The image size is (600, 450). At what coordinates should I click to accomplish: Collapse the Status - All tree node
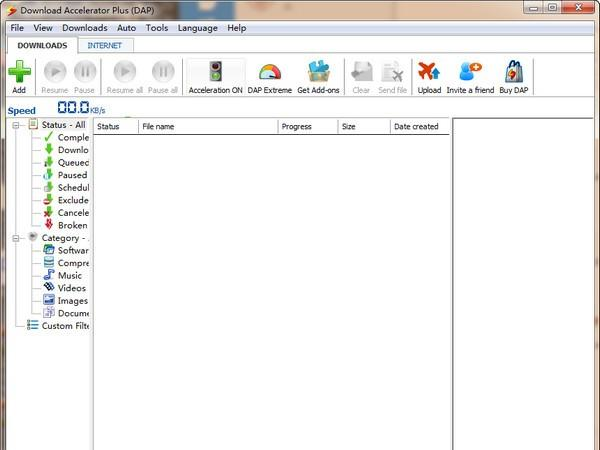(x=16, y=125)
